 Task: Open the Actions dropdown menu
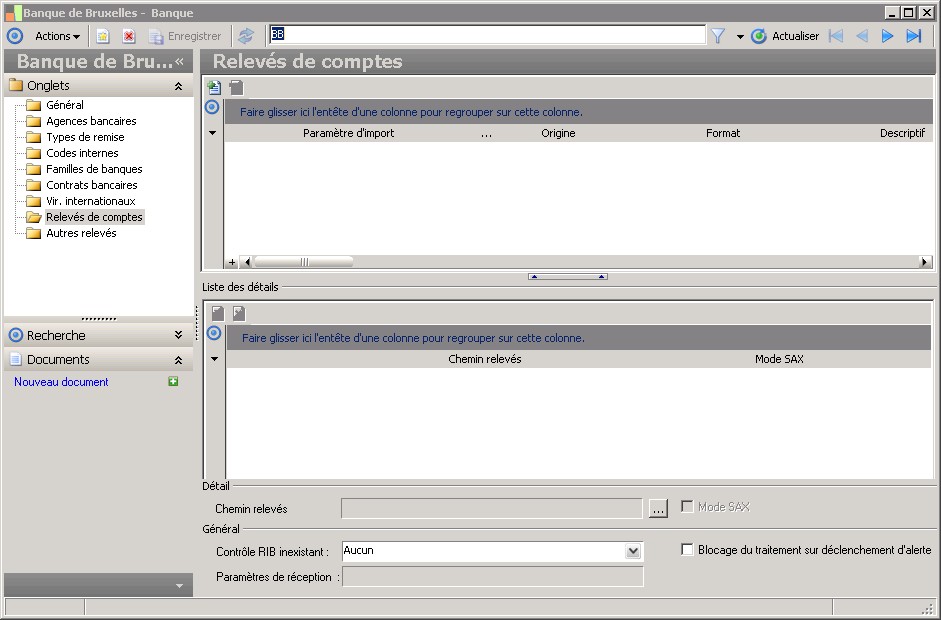tap(57, 36)
